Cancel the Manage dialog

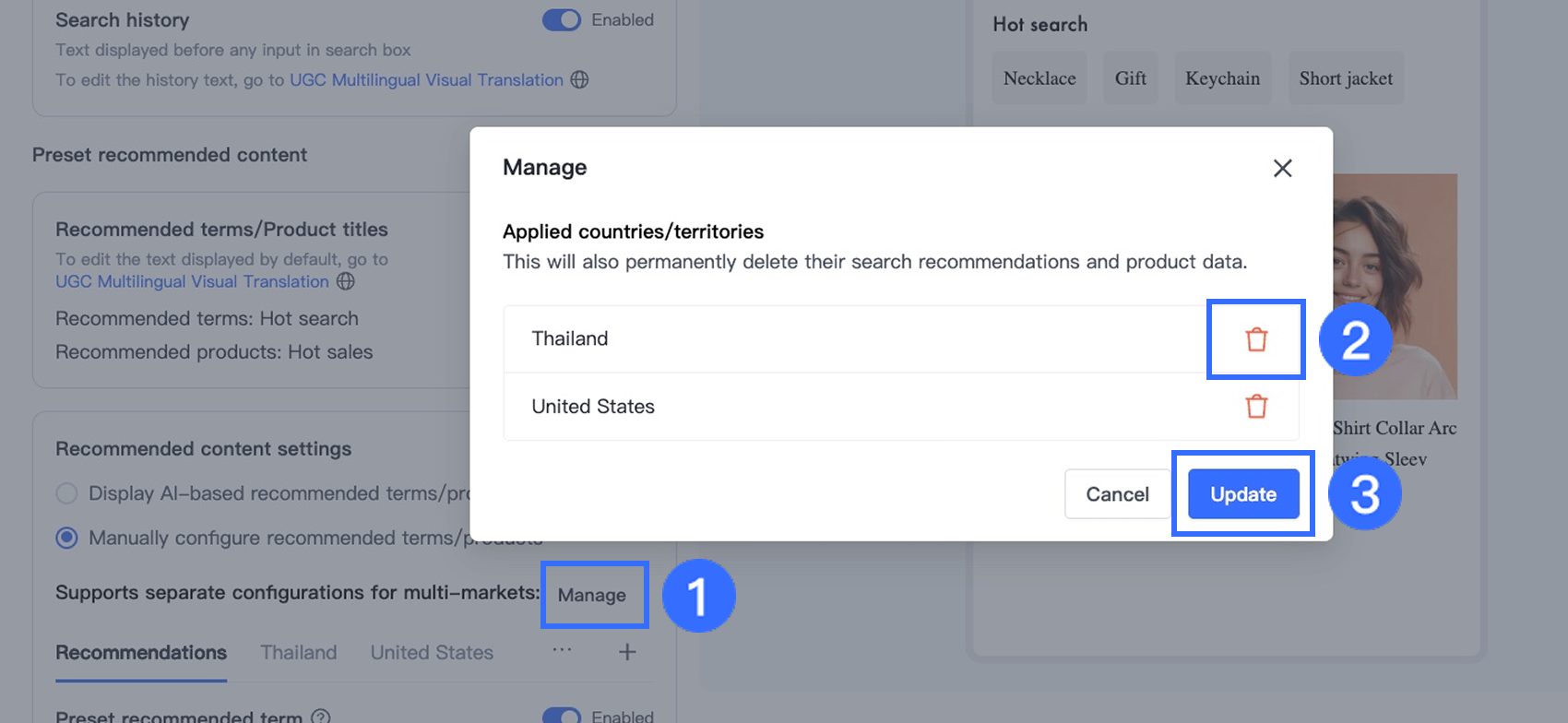(x=1117, y=494)
